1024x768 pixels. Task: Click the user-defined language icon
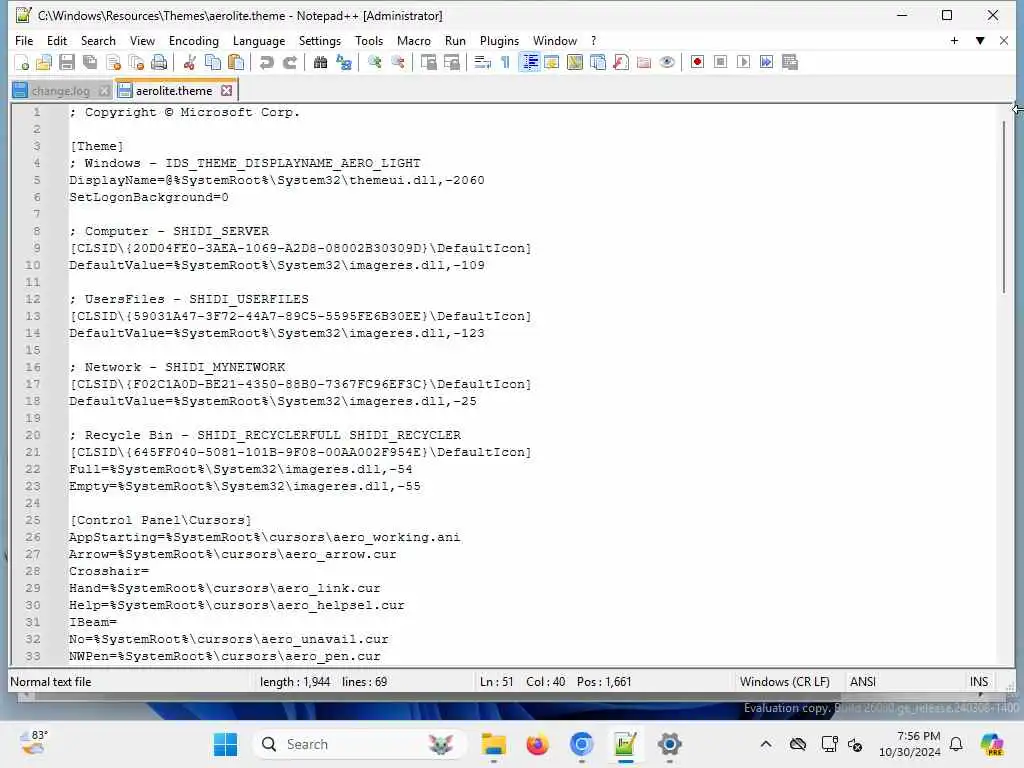(552, 63)
